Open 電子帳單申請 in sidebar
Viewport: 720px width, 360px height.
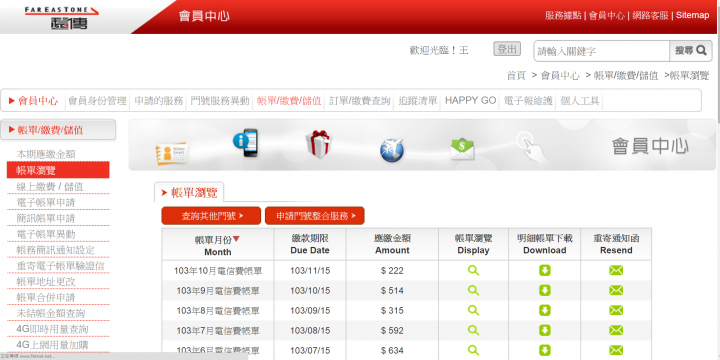pos(46,202)
